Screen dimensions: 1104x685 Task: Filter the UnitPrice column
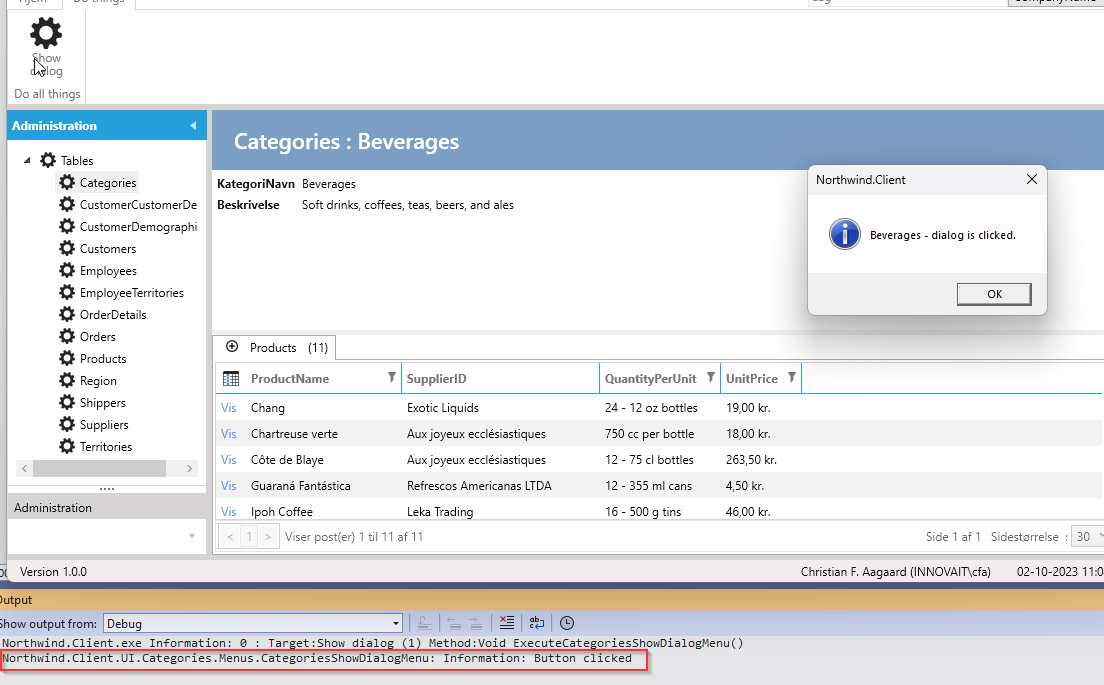point(791,378)
